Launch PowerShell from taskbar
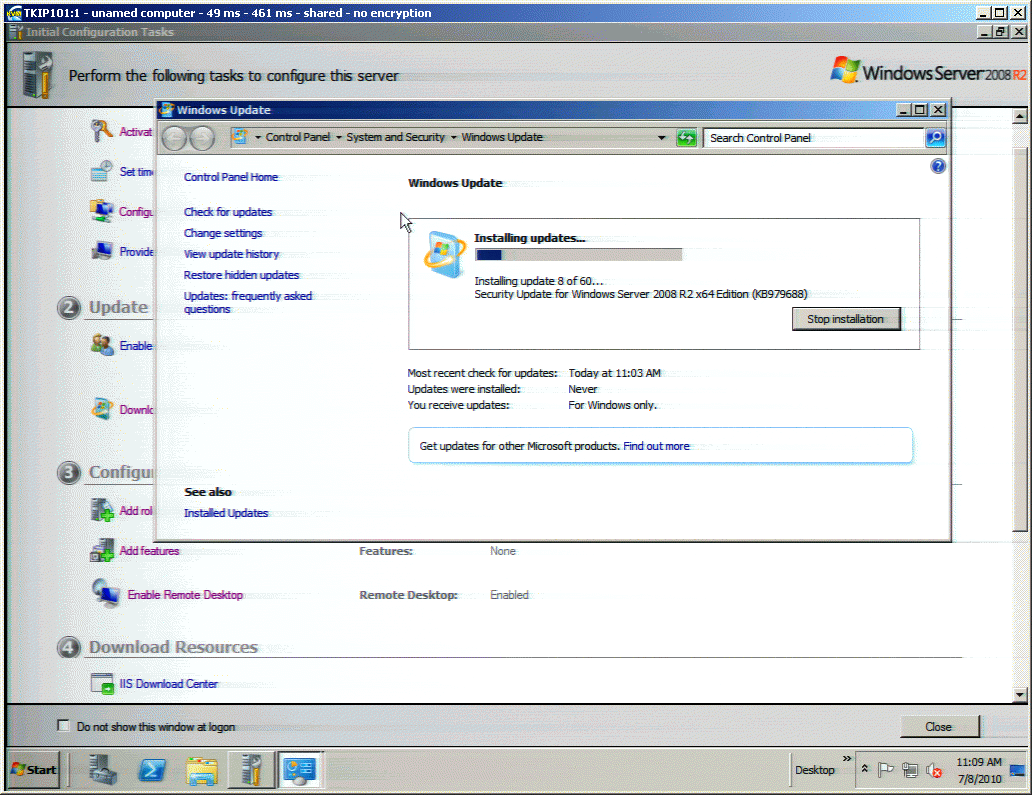1032x795 pixels. point(152,769)
